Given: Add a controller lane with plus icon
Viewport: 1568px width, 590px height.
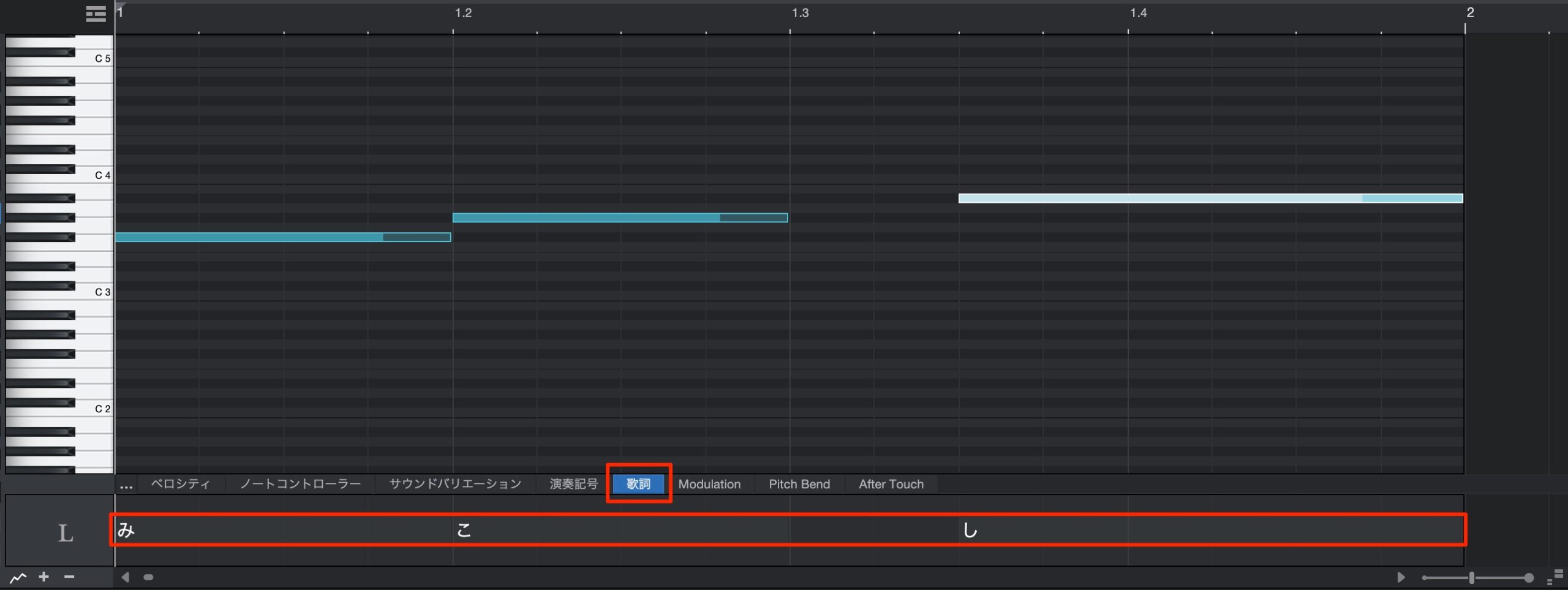Looking at the screenshot, I should (x=43, y=577).
